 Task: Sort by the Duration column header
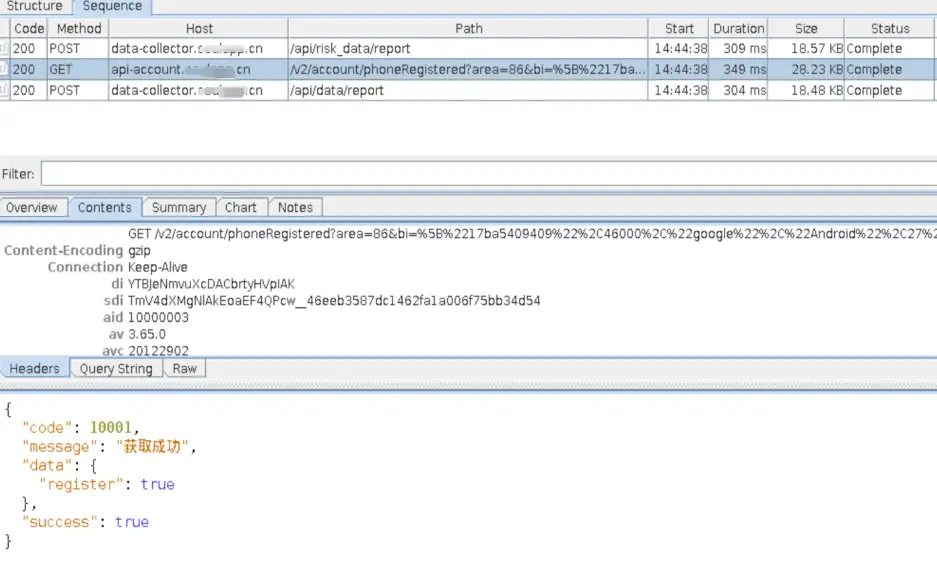click(x=739, y=28)
